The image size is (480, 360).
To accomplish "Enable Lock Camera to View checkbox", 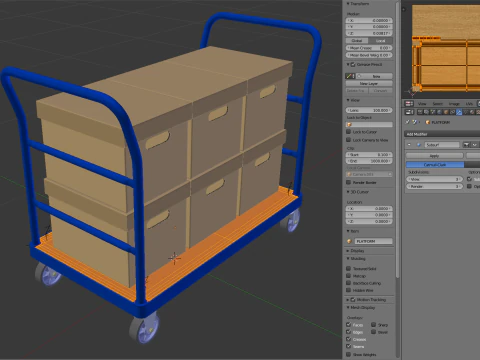I will [349, 140].
